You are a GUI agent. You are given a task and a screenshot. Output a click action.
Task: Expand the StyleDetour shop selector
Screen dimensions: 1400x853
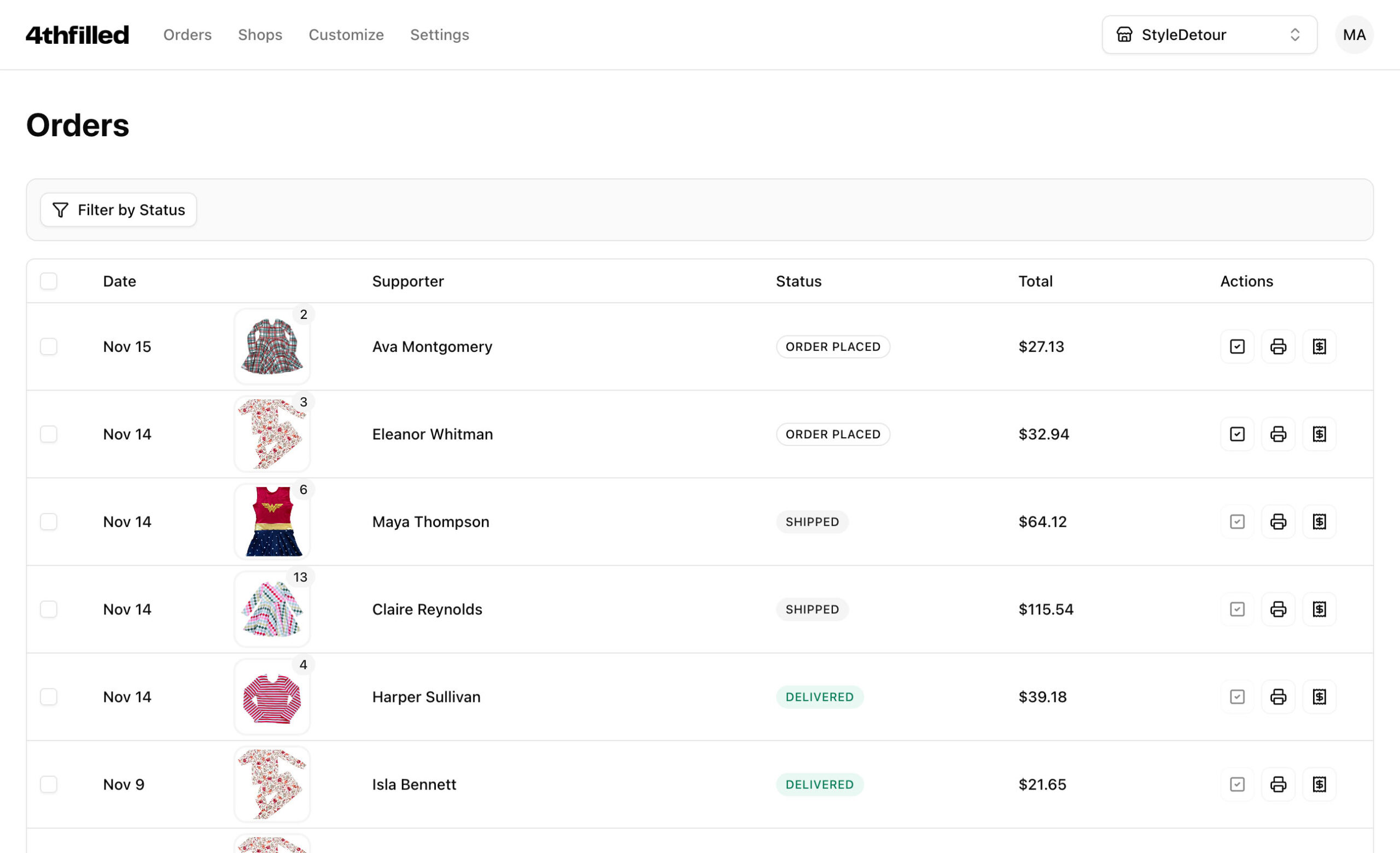click(x=1209, y=34)
